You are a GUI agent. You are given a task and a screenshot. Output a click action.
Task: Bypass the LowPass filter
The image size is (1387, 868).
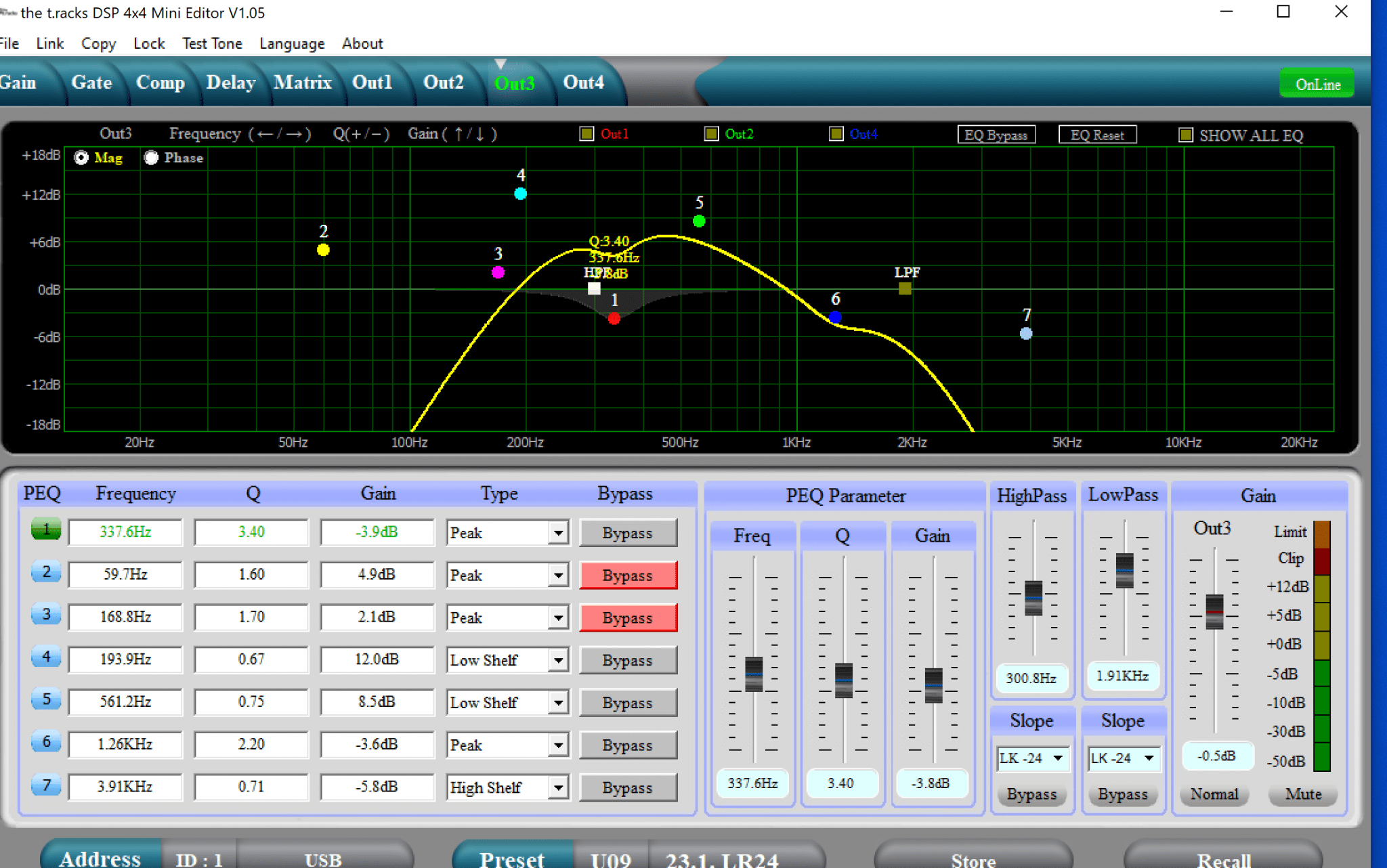(1123, 794)
